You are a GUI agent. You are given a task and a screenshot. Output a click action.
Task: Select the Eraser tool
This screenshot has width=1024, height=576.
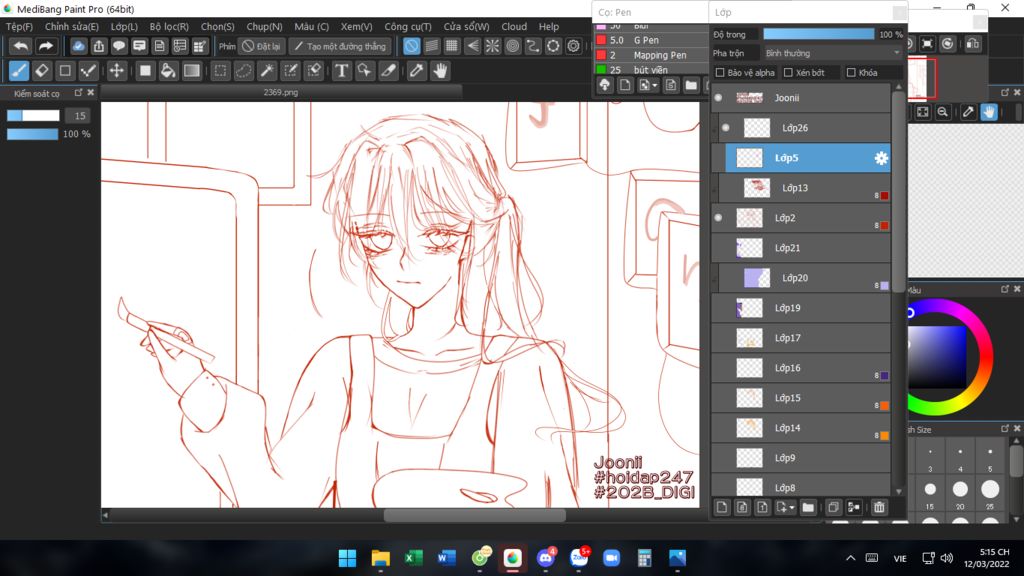point(42,71)
